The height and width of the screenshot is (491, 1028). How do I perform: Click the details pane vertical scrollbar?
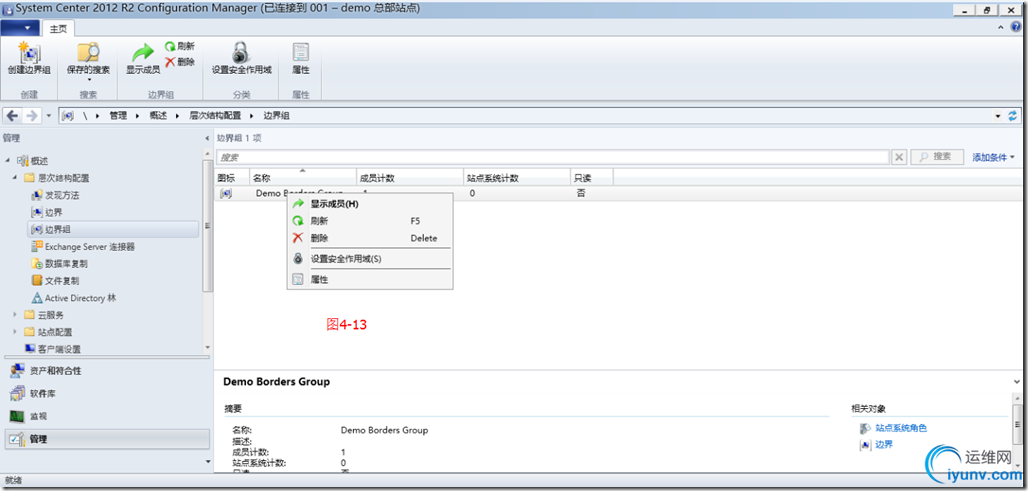[1016, 426]
